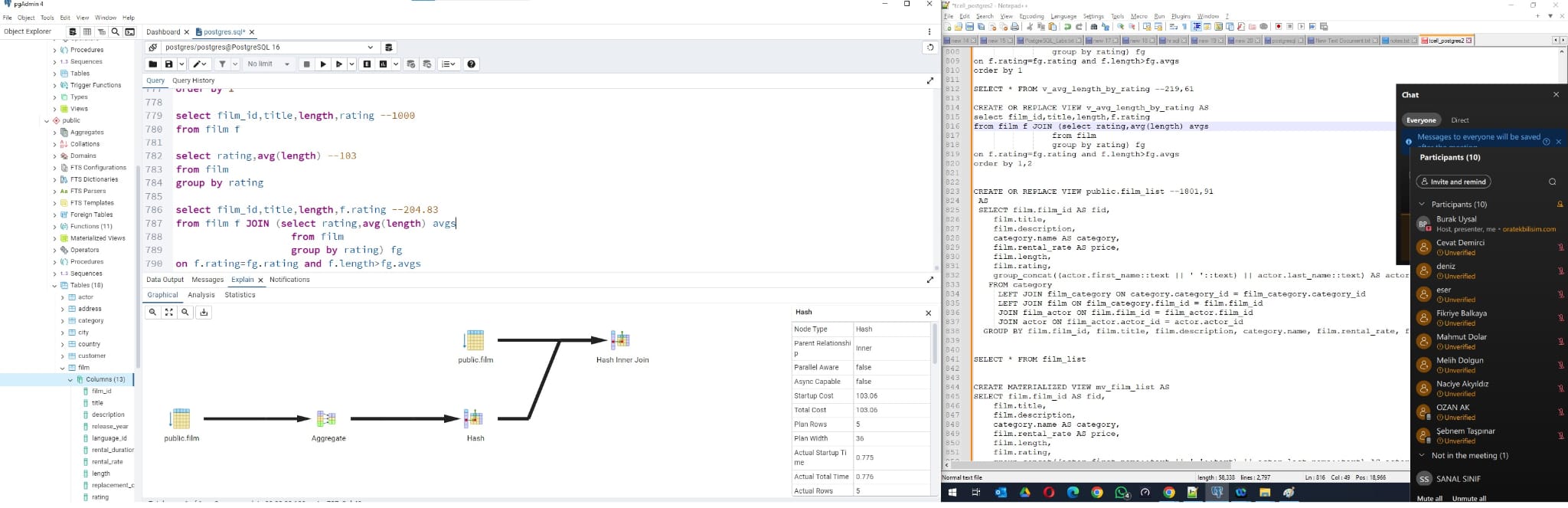1568x508 pixels.
Task: Toggle Mahmut Dolar's muted microphone icon
Action: [x=1560, y=342]
